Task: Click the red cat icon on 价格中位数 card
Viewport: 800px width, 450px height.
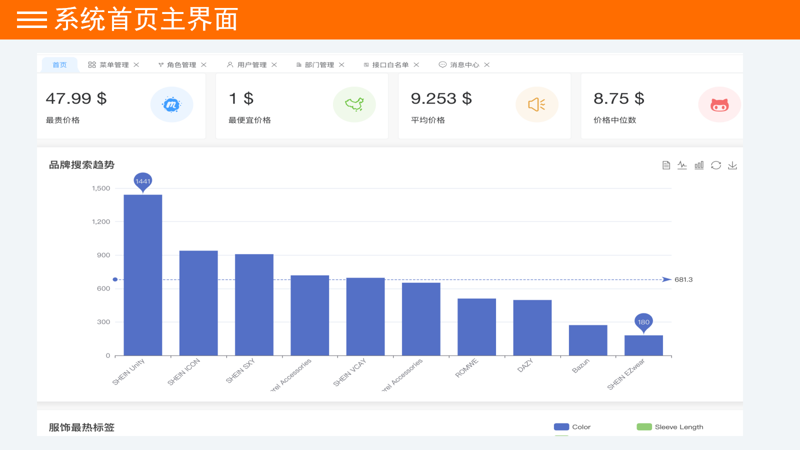Action: point(719,105)
